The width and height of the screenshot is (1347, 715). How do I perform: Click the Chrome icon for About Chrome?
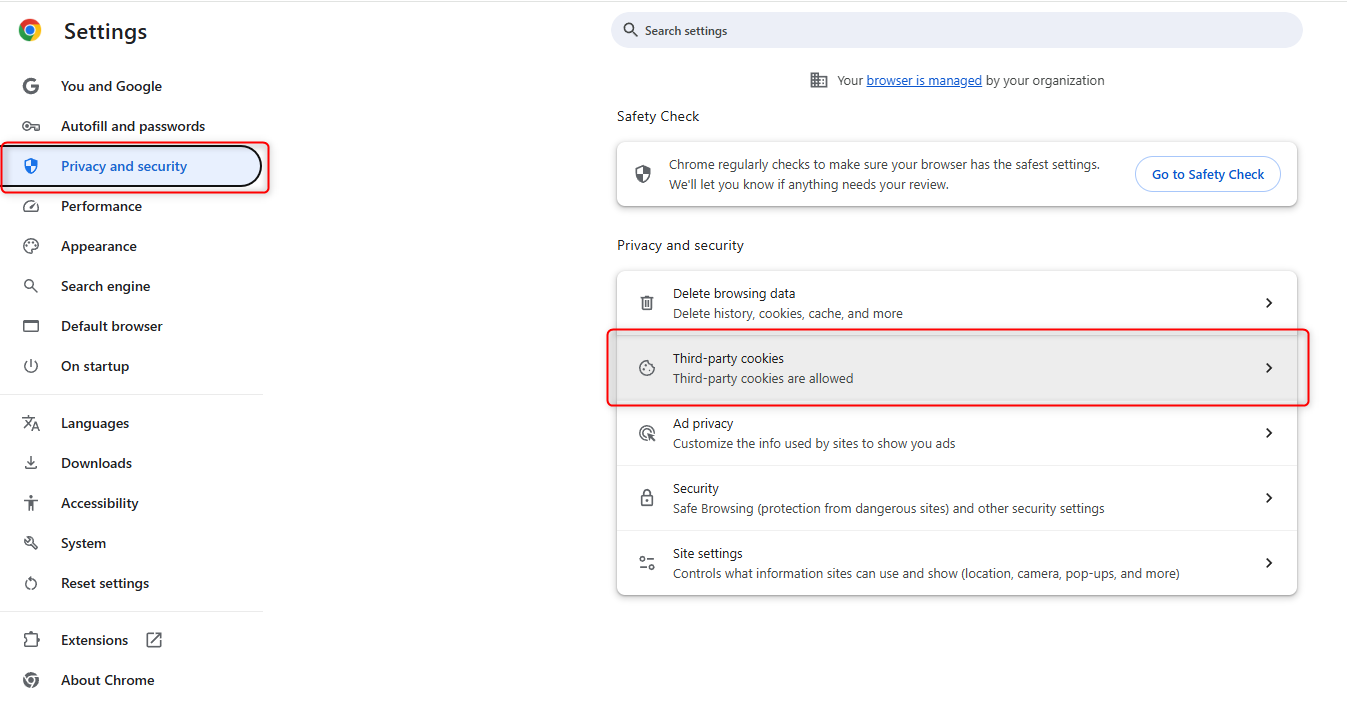[31, 680]
